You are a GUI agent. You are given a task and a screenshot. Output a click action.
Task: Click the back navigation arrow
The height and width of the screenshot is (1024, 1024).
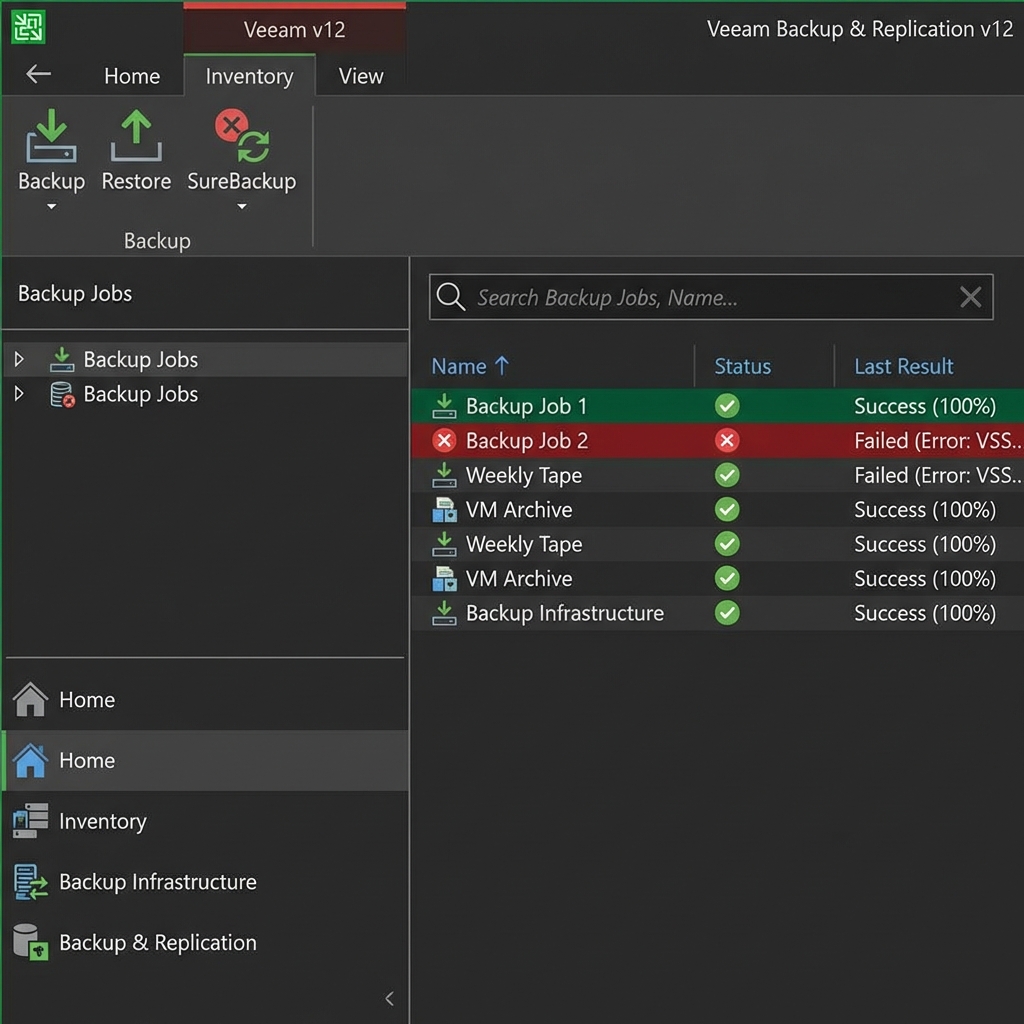click(x=36, y=74)
